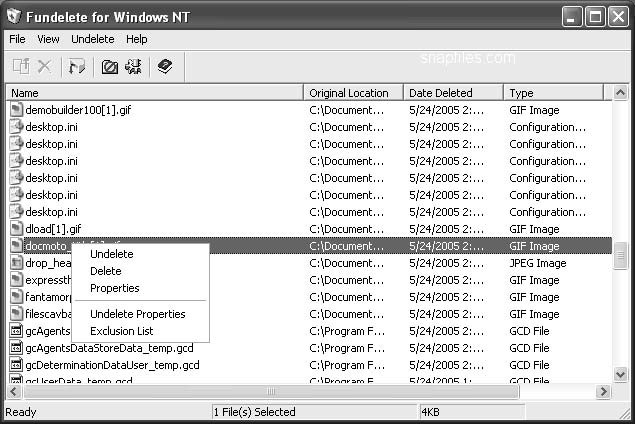Choose Undelete Properties from the context menu

coord(137,314)
